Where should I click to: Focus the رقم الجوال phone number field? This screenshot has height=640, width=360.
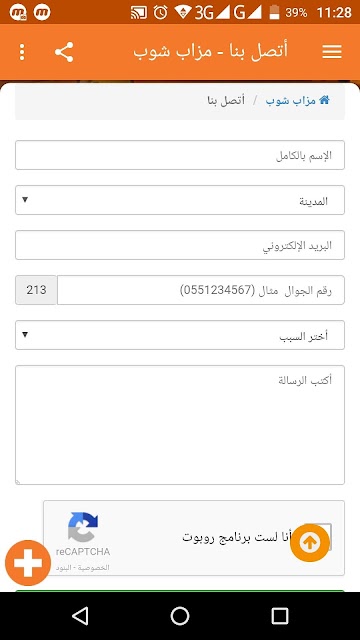(x=201, y=290)
